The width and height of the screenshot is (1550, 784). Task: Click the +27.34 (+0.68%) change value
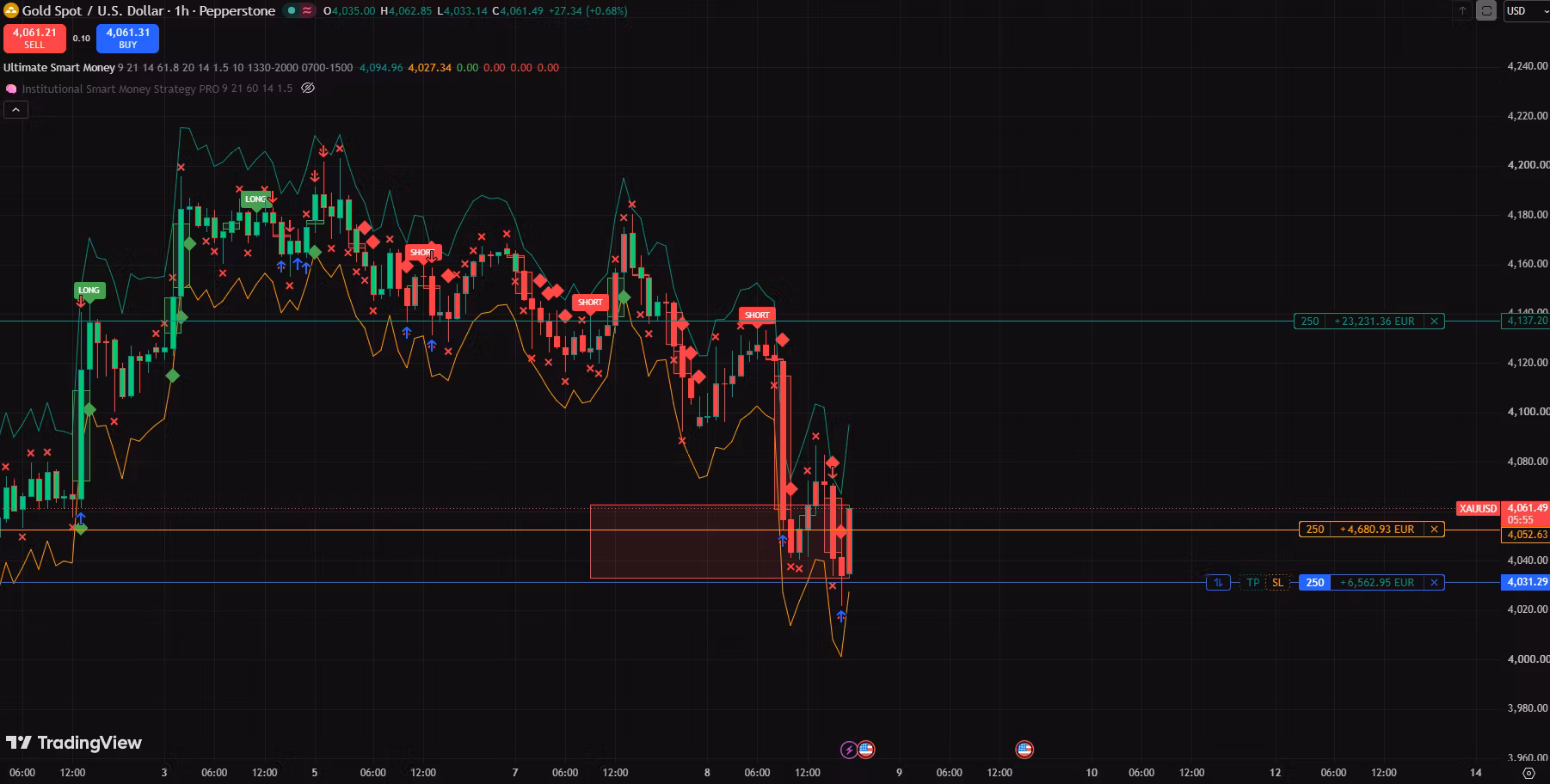click(x=587, y=10)
